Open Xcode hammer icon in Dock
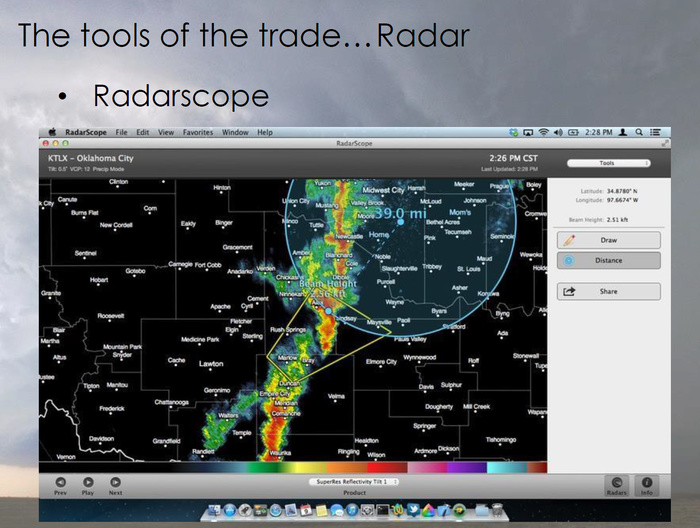Screen dimensions: 700x528 pos(444,510)
